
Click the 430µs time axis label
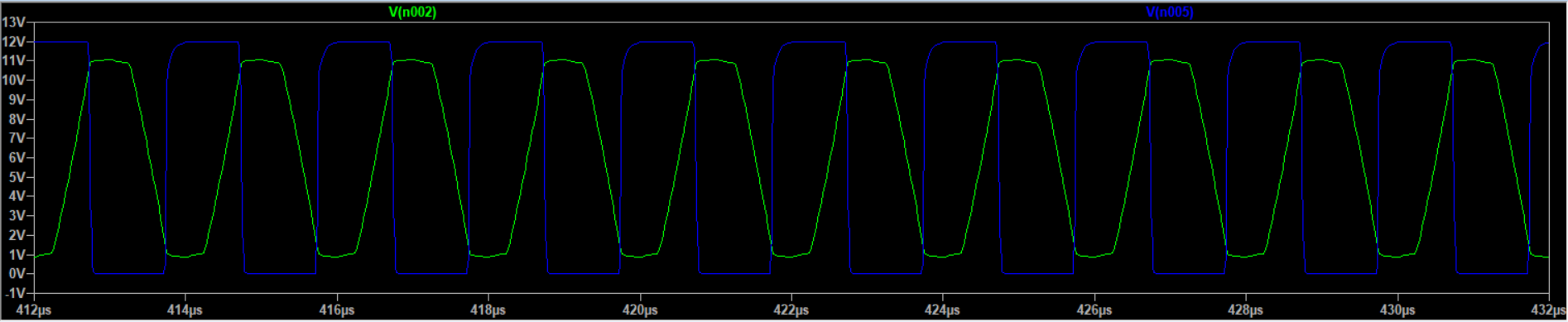point(1397,310)
